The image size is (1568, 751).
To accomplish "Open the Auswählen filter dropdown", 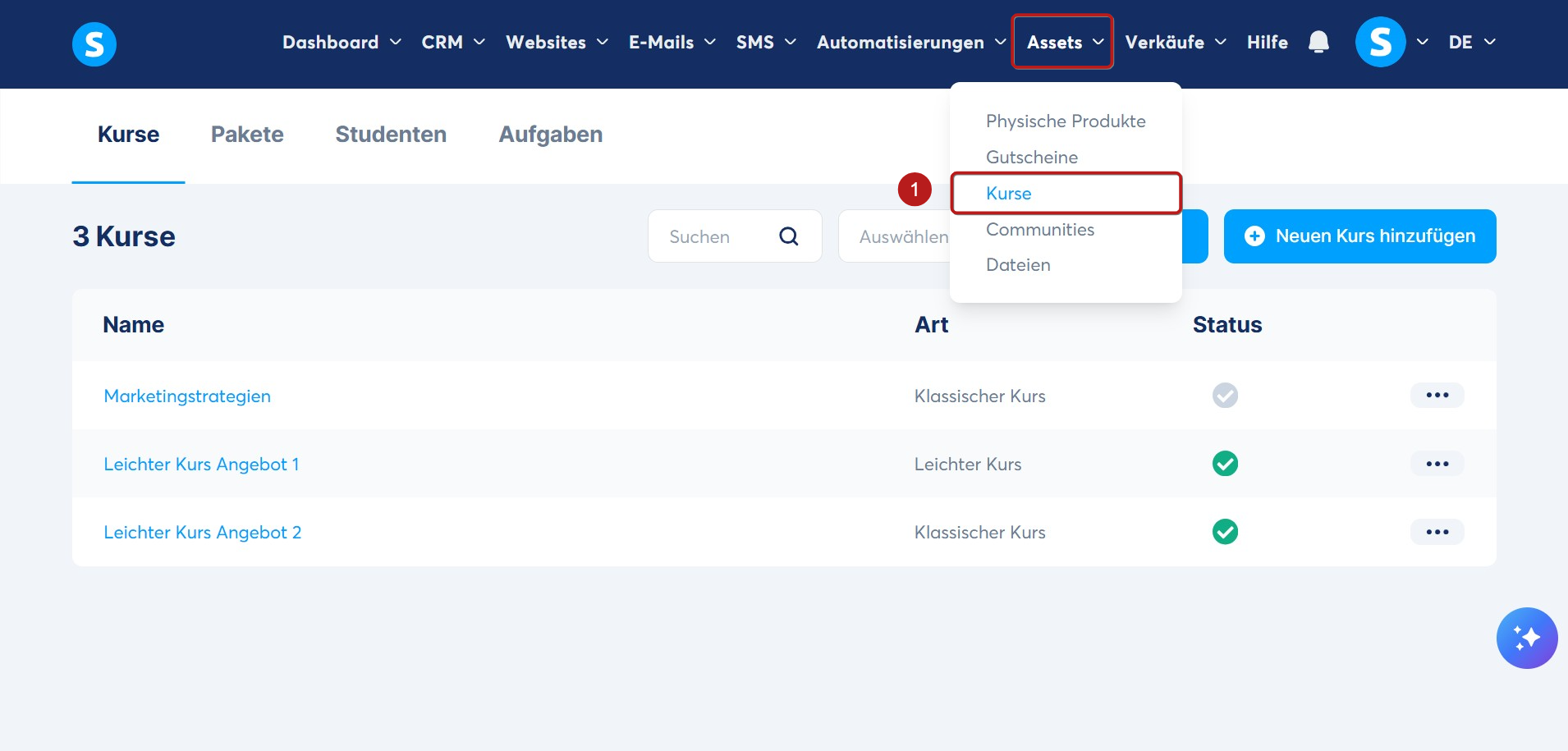I will pos(895,236).
